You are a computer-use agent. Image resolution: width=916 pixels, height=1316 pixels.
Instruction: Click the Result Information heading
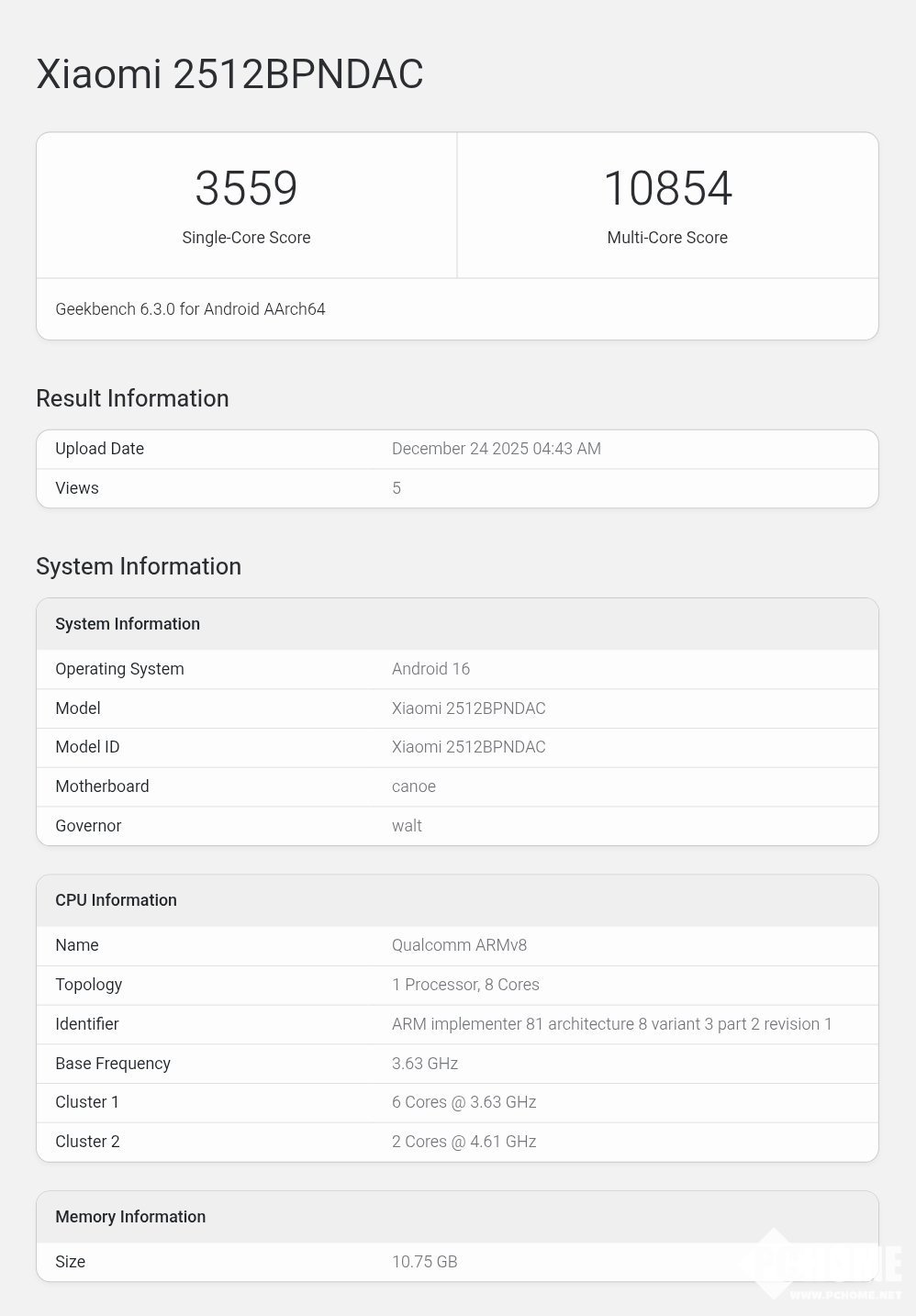(132, 398)
